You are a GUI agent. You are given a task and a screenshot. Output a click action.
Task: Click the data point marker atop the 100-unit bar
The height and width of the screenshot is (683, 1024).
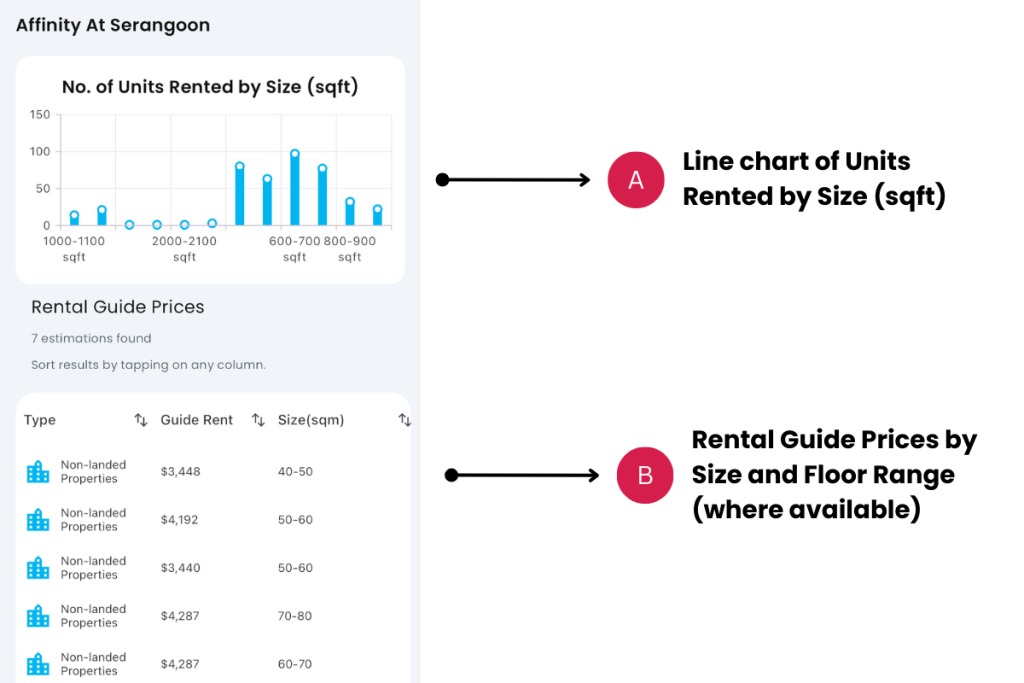tap(295, 153)
